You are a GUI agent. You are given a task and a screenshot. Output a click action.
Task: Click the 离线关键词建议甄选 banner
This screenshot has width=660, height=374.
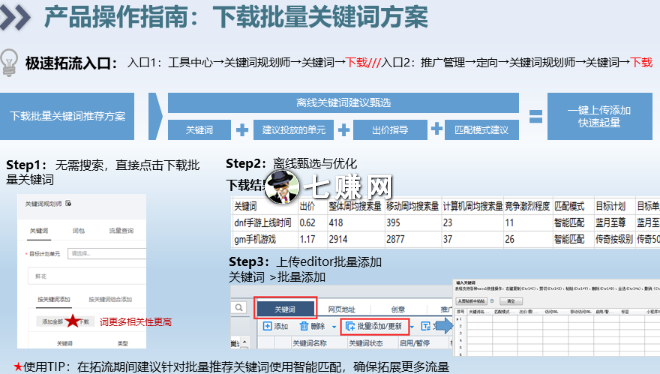(343, 103)
